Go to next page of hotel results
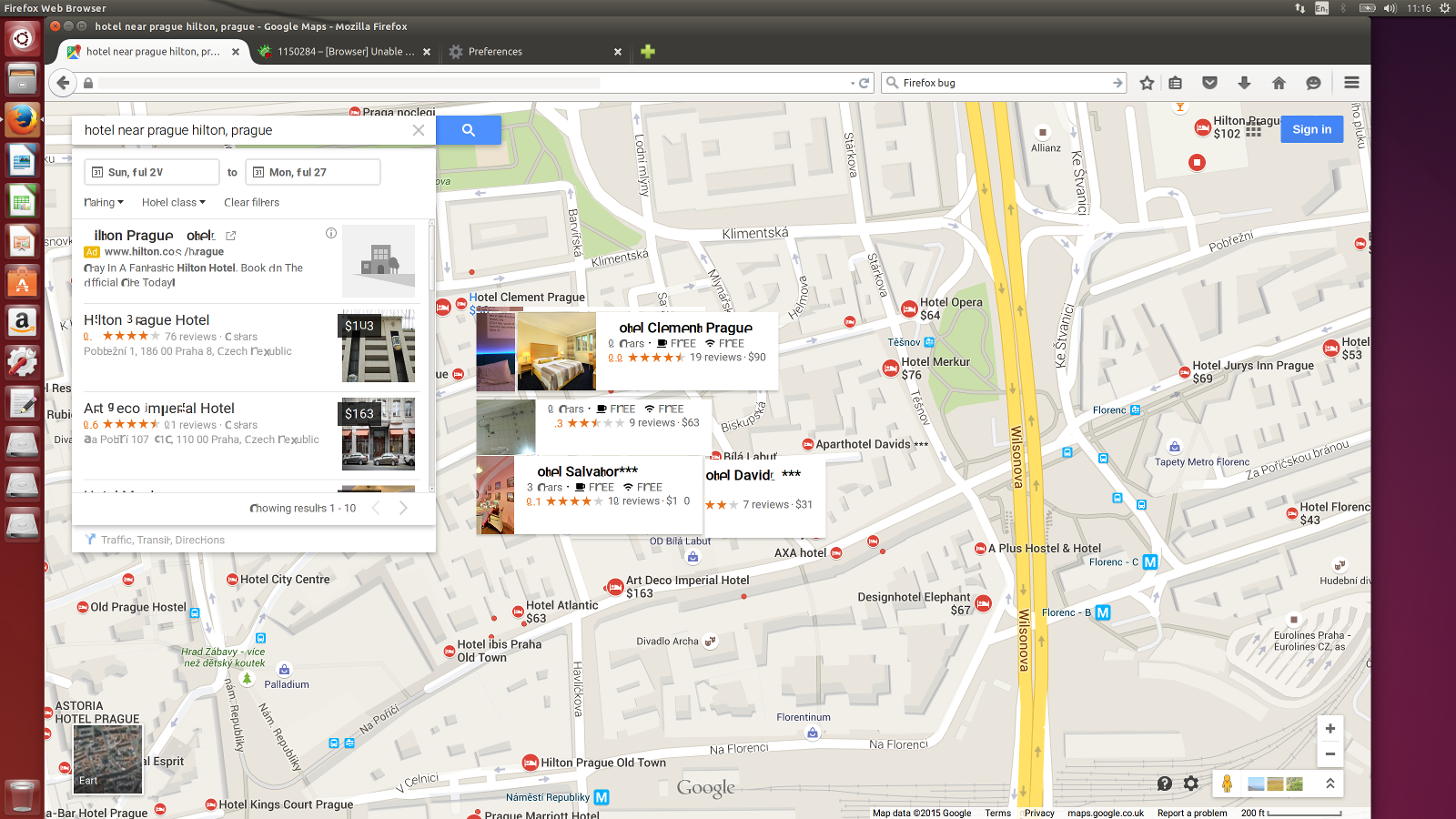The image size is (1456, 819). (403, 508)
